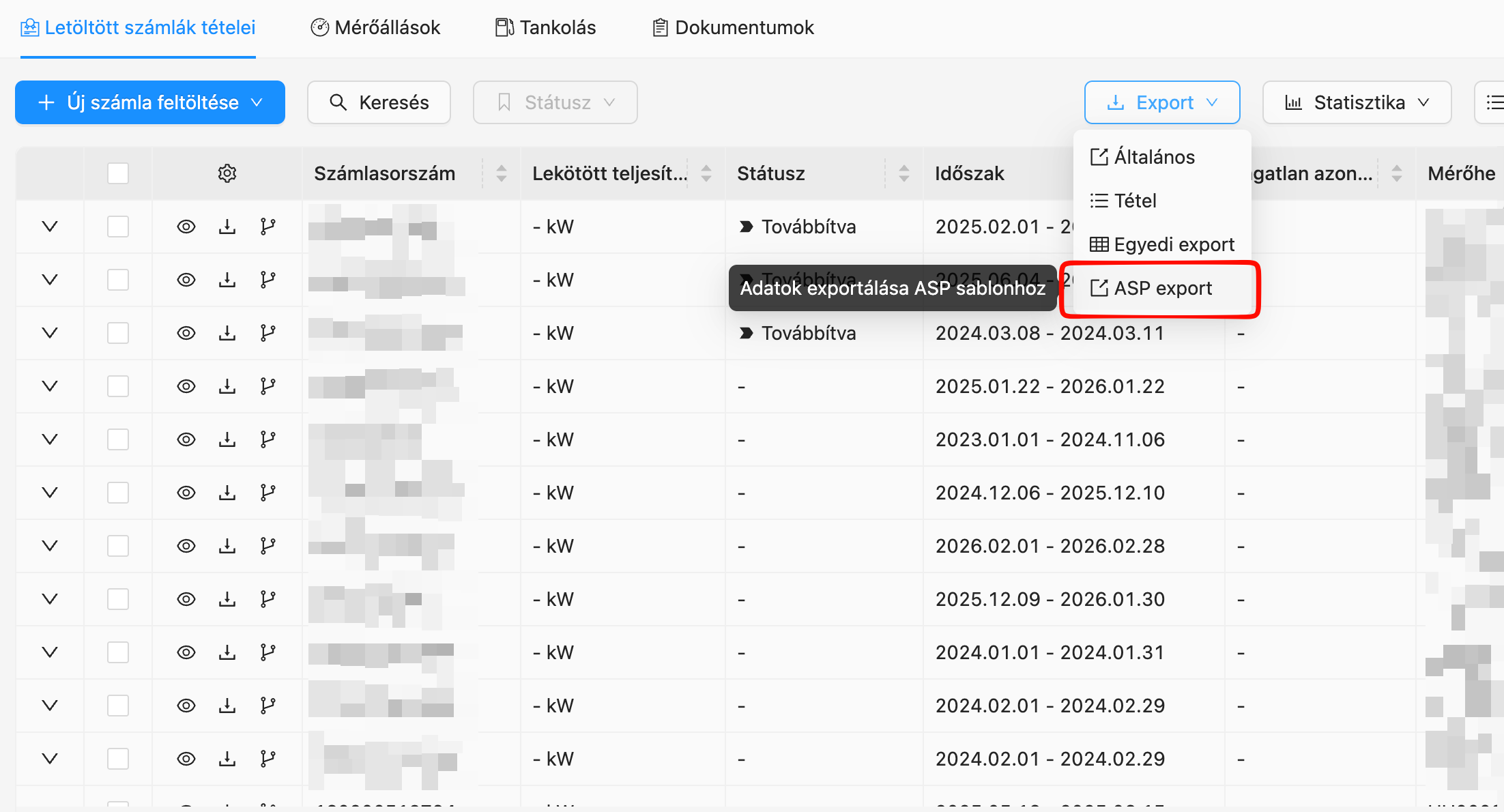Click sort arrows on Számlasorszám column
Screen dimensions: 1504x812
(502, 173)
